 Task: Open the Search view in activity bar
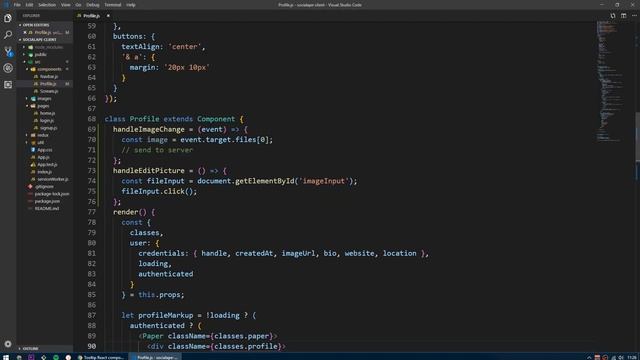point(8,35)
